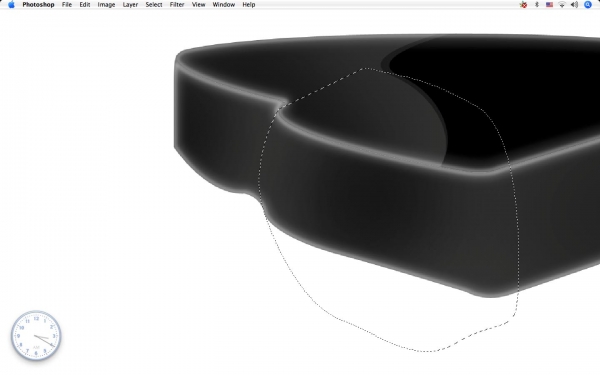Viewport: 600px width, 375px height.
Task: Open the Wi-Fi status menu
Action: (562, 5)
